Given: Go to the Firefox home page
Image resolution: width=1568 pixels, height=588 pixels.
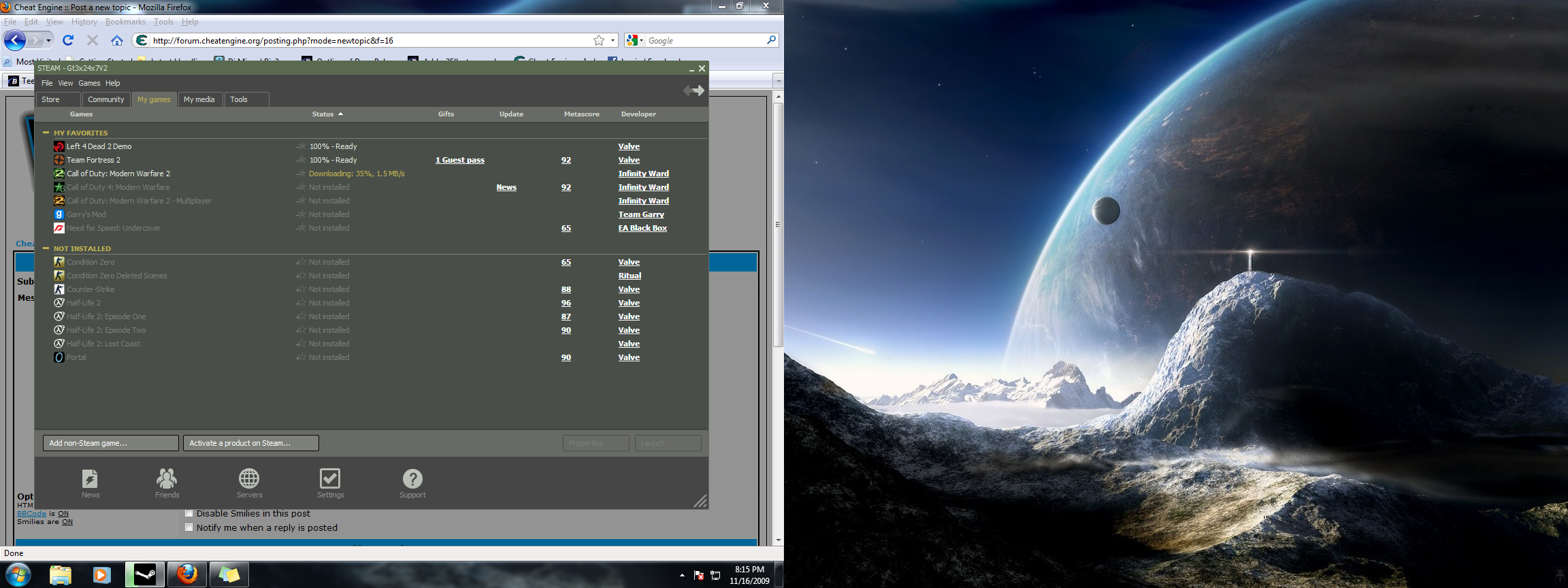Looking at the screenshot, I should pyautogui.click(x=117, y=40).
